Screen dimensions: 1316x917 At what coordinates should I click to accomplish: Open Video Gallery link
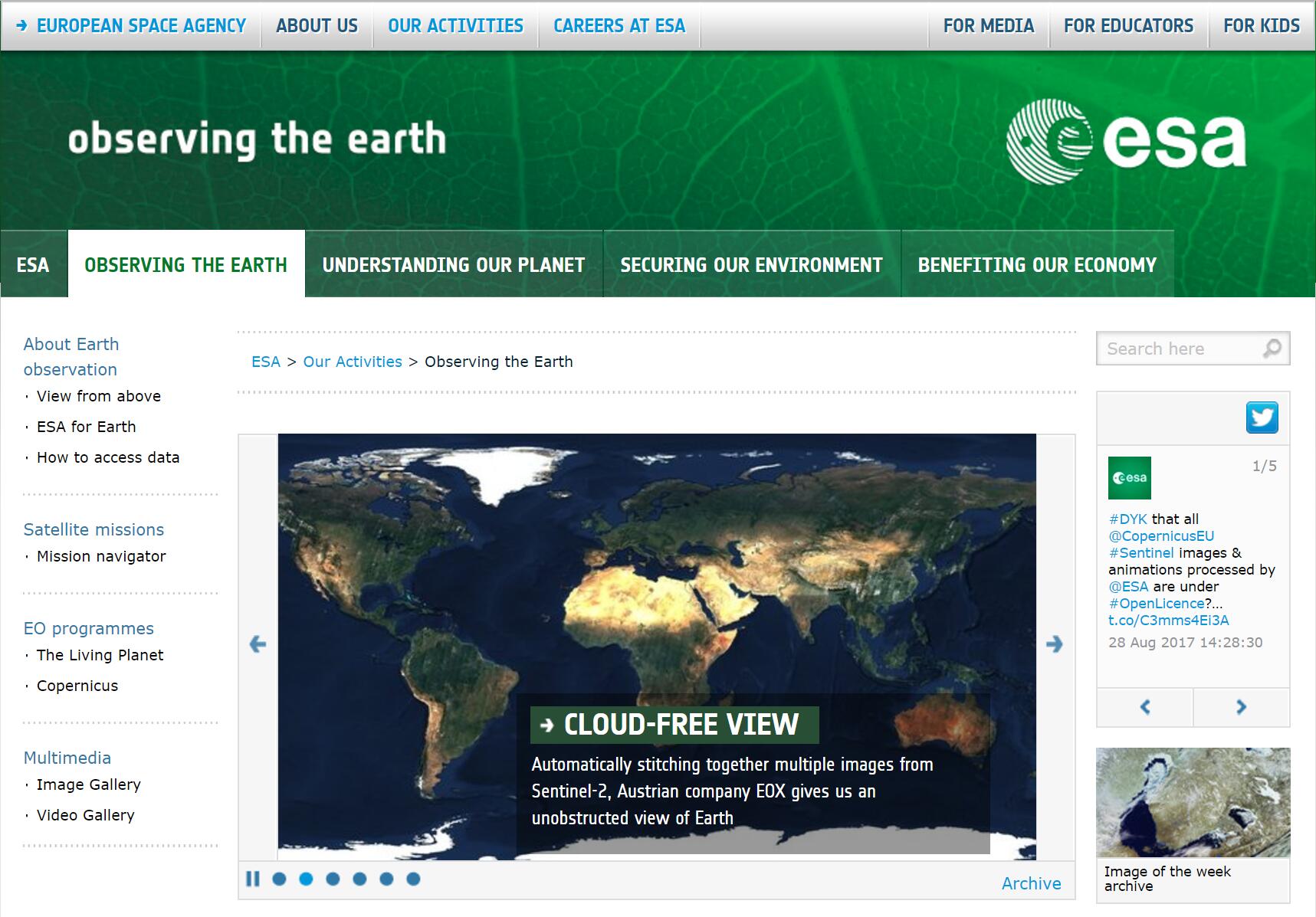pos(86,815)
